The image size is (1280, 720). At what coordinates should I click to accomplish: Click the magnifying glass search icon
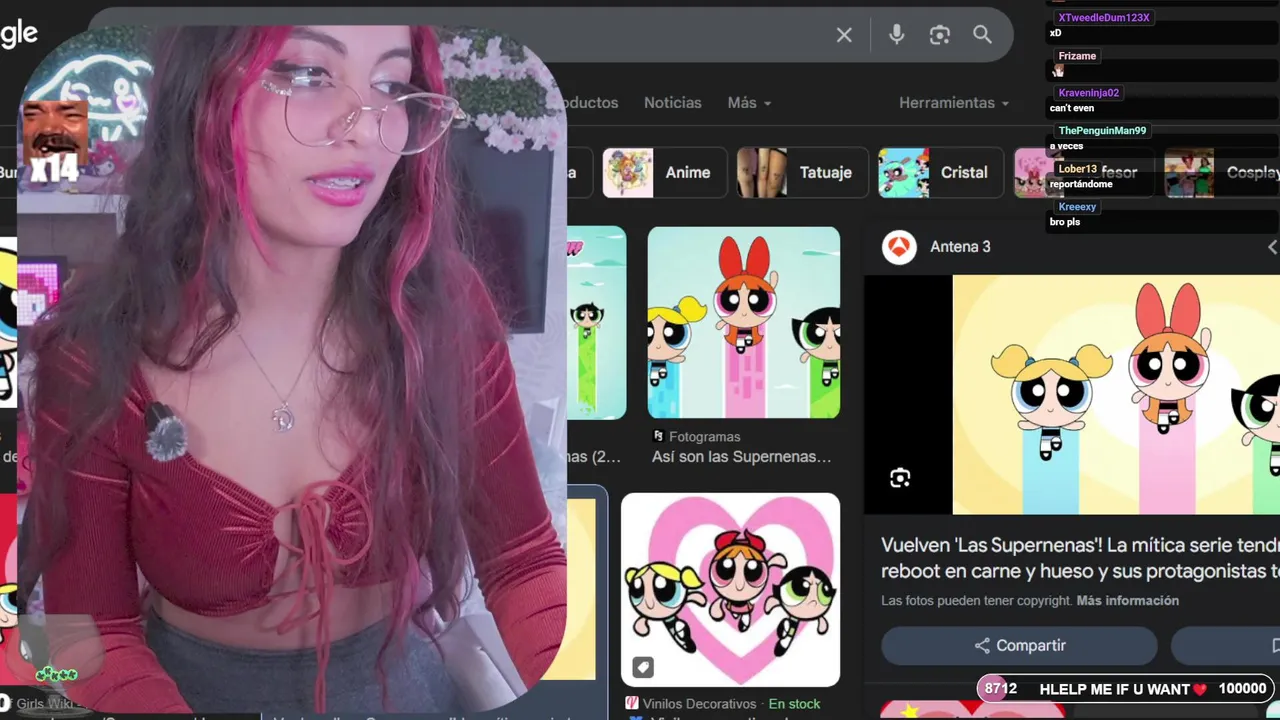click(x=982, y=35)
